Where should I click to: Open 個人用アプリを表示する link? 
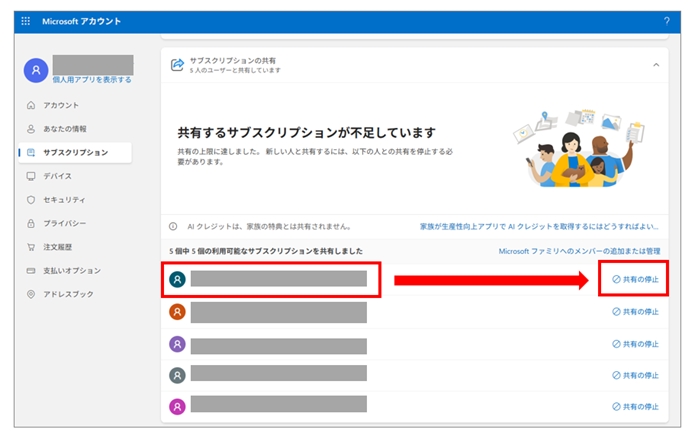tap(92, 80)
